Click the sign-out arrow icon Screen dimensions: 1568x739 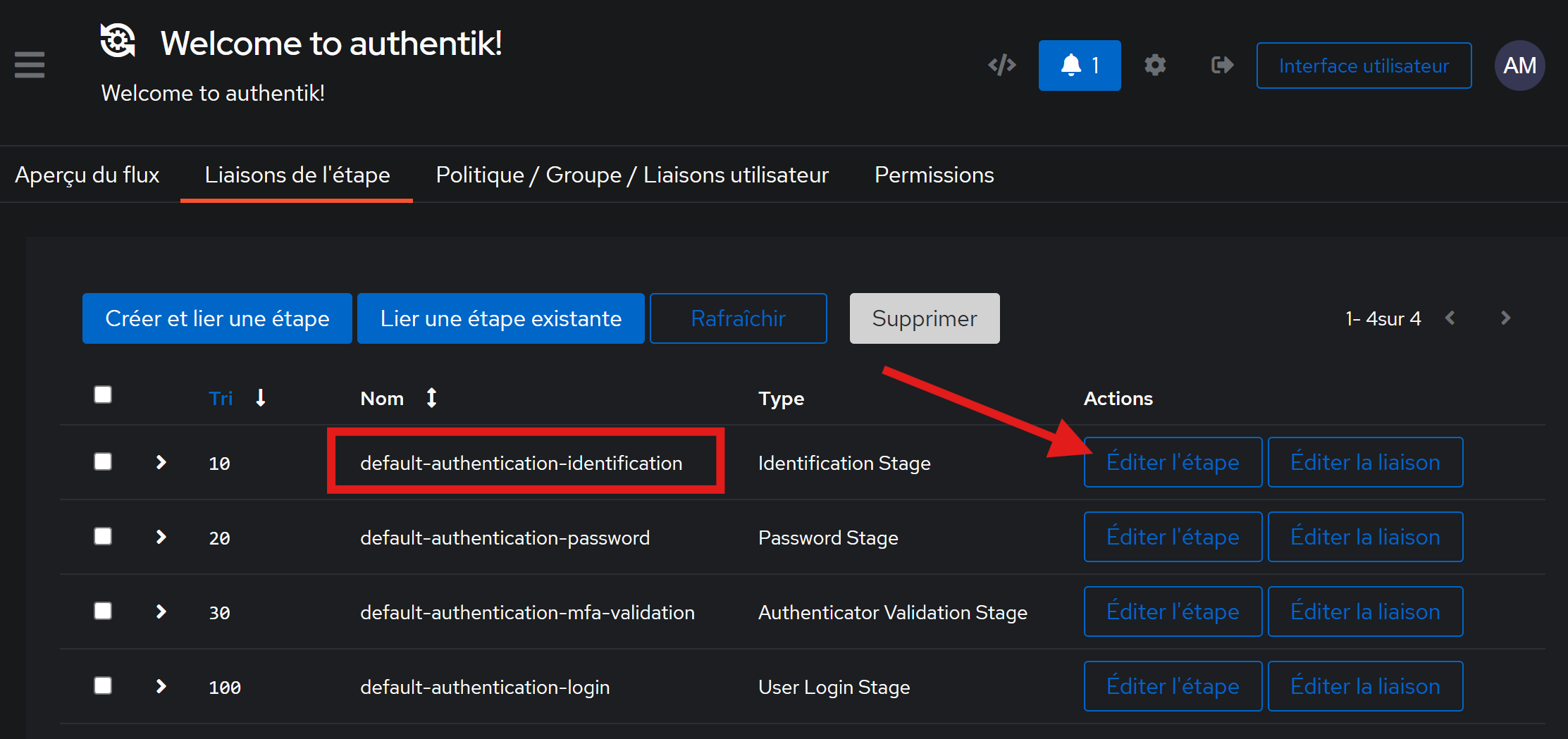pos(1222,66)
